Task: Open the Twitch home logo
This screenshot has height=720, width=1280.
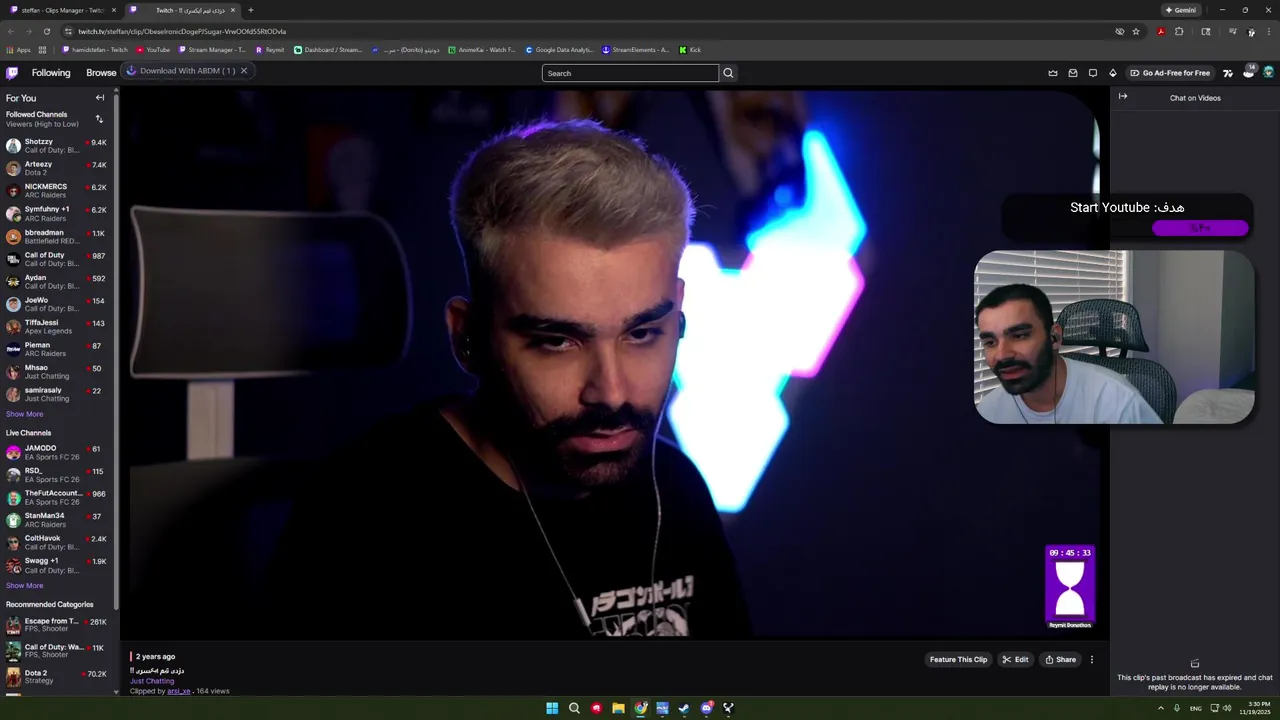Action: pyautogui.click(x=12, y=73)
